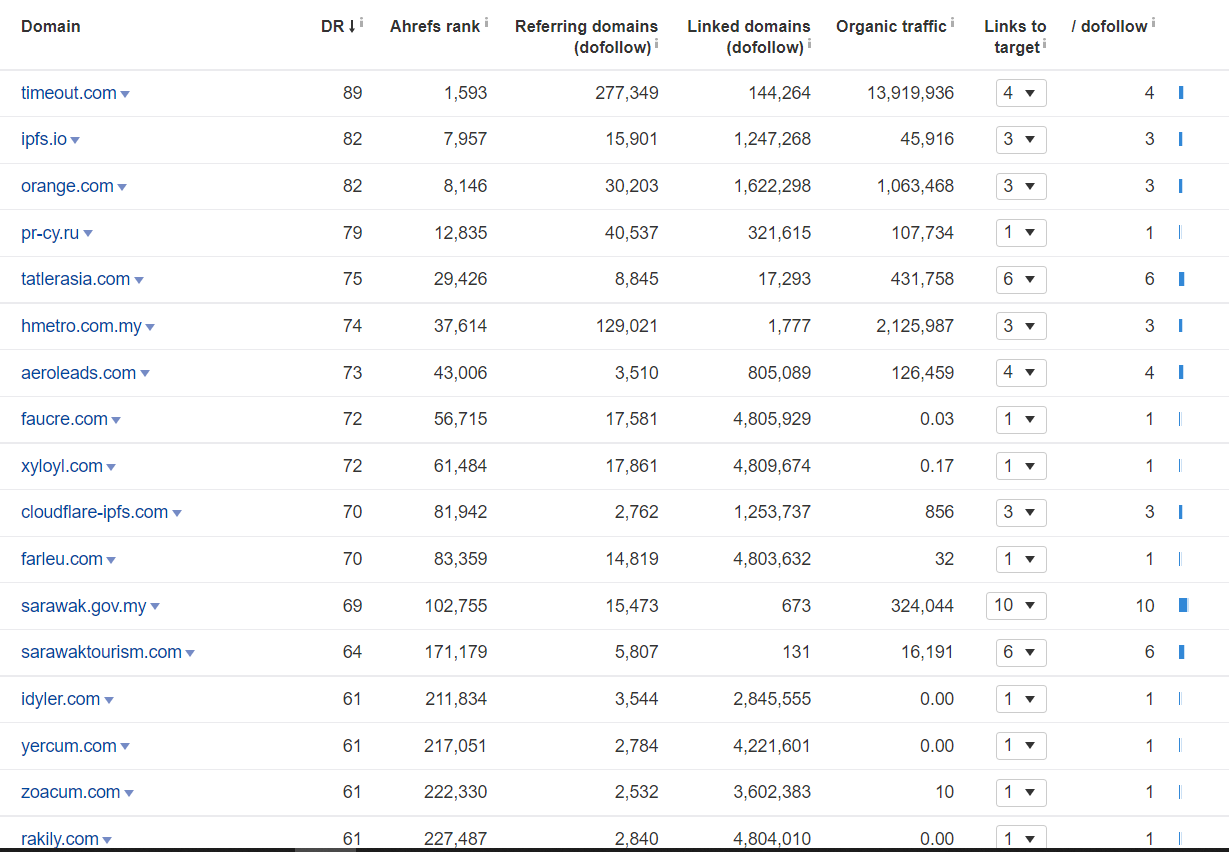Click the dofollow bar for tatlerasia.com

tap(1182, 279)
